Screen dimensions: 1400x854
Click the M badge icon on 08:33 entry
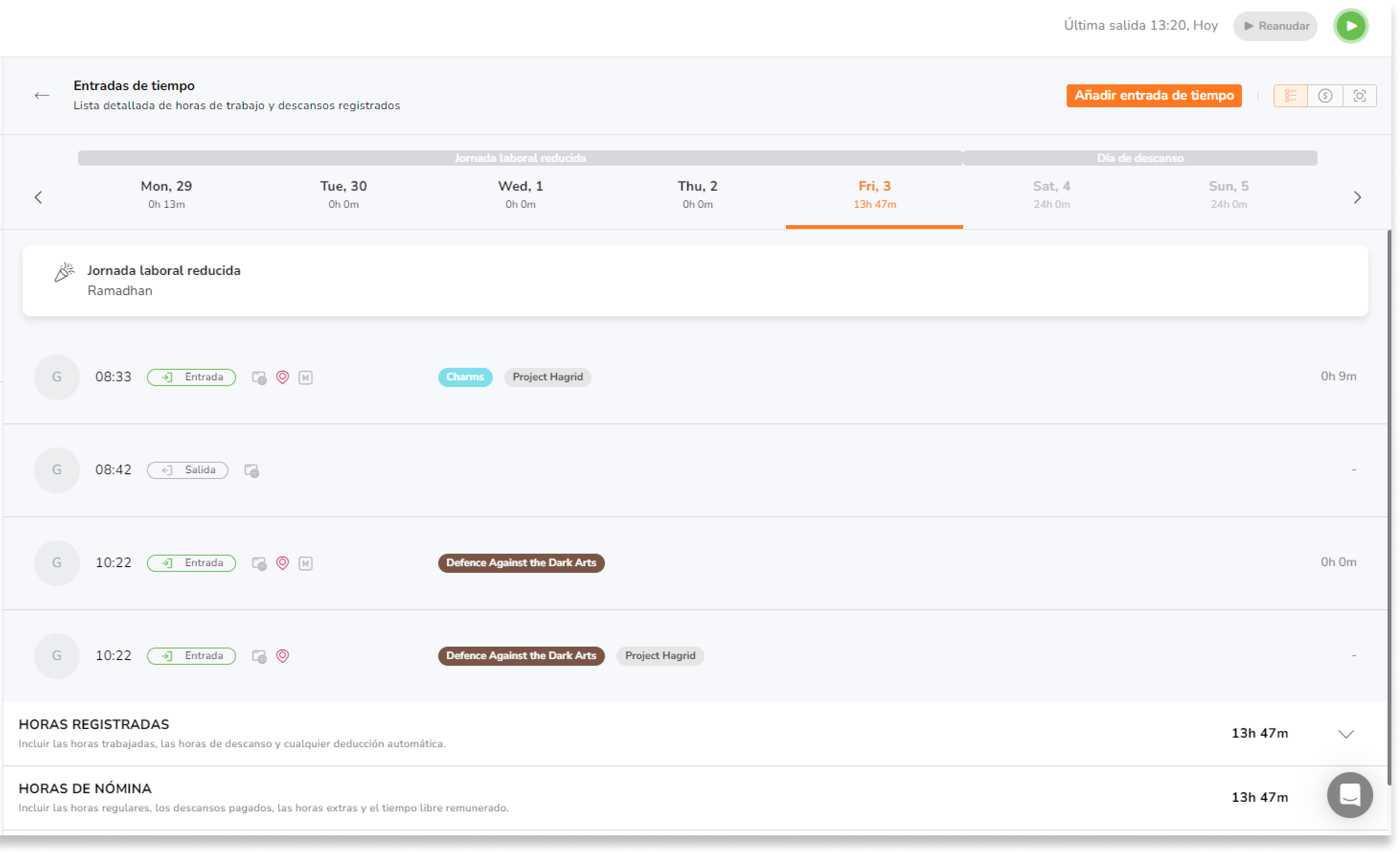306,377
